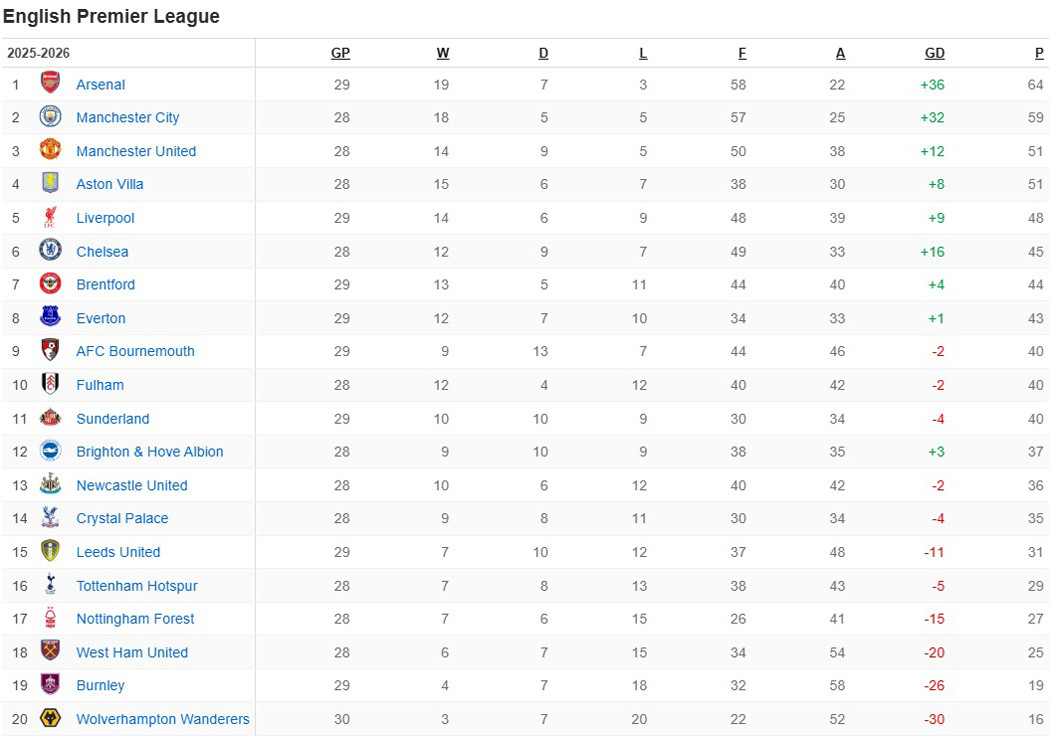Click the Leeds United crest icon
This screenshot has height=736, width=1051.
point(50,552)
